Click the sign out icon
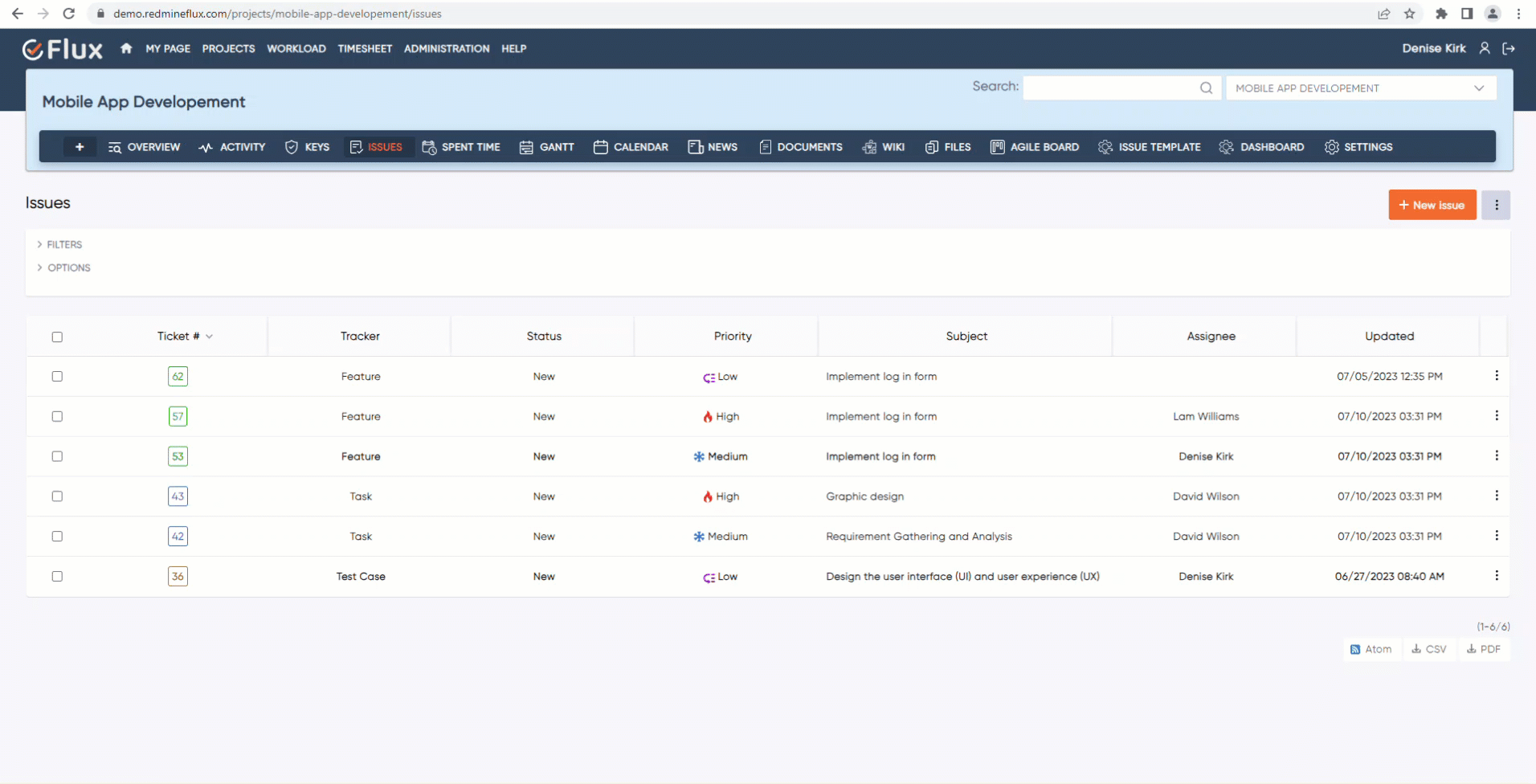1536x784 pixels. (1509, 48)
